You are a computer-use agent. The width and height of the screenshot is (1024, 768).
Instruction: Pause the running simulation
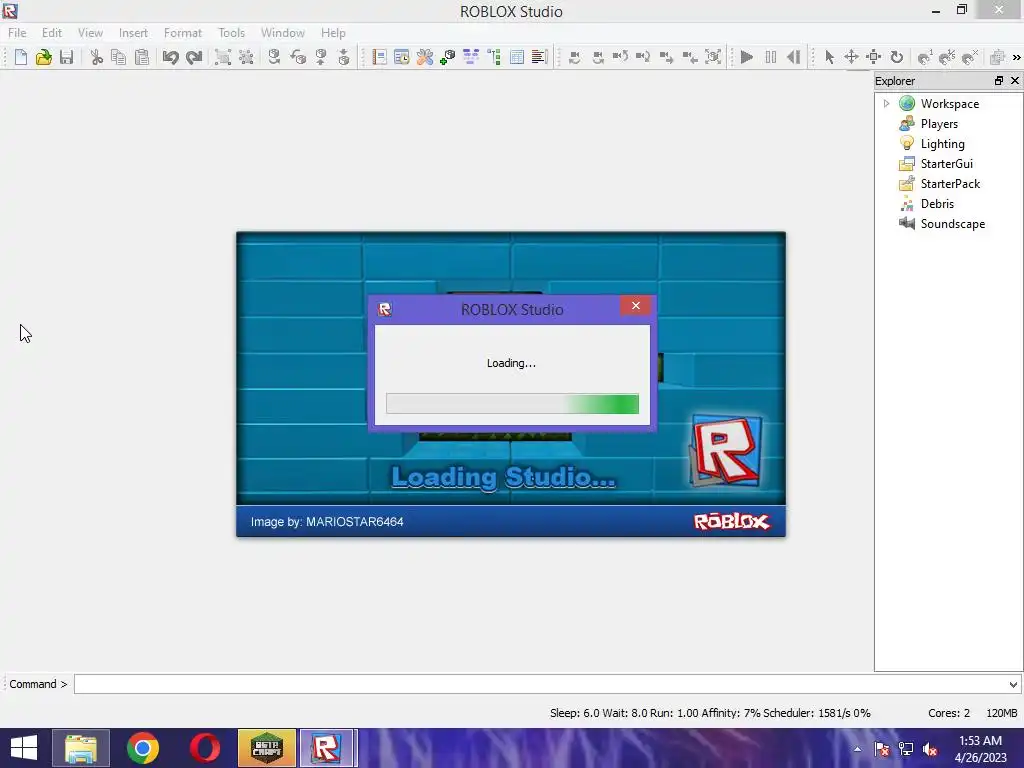tap(771, 57)
